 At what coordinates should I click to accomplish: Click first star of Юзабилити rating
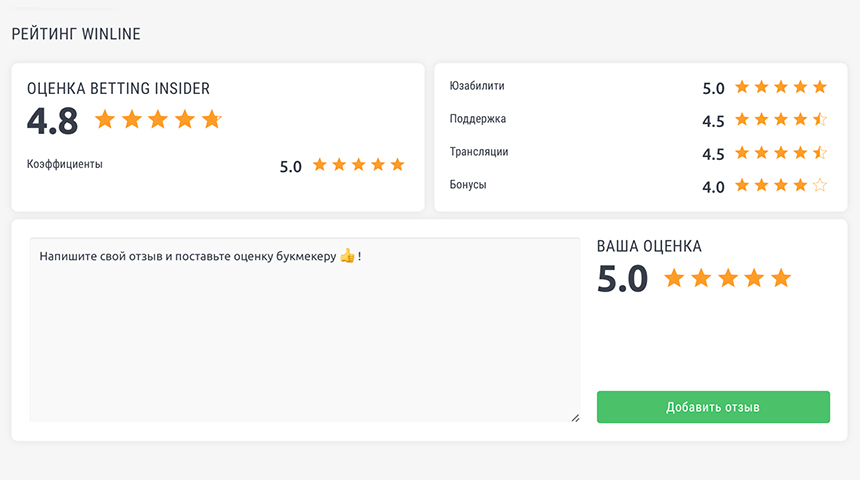click(x=742, y=87)
